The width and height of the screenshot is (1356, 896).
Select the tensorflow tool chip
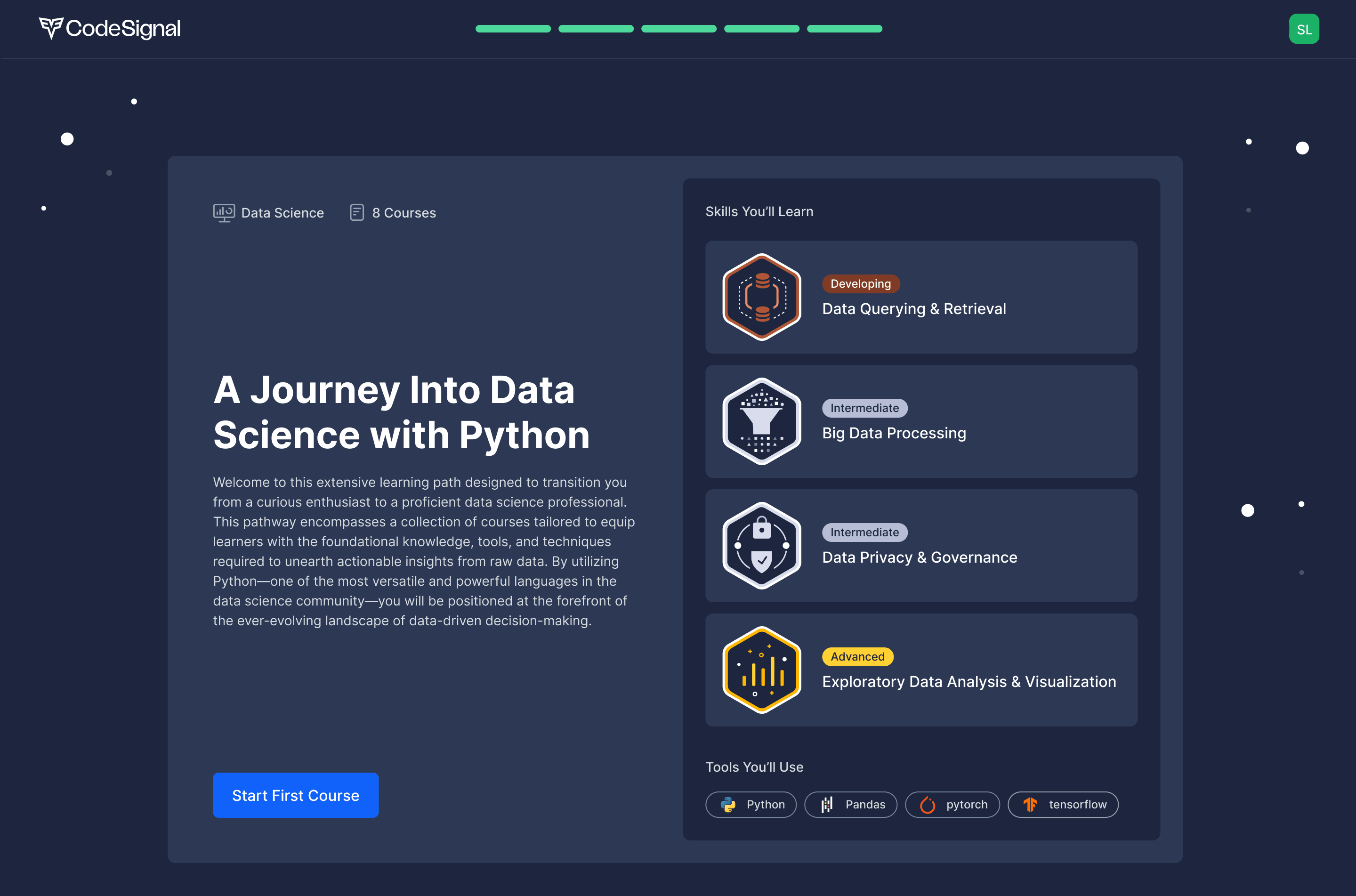tap(1063, 805)
